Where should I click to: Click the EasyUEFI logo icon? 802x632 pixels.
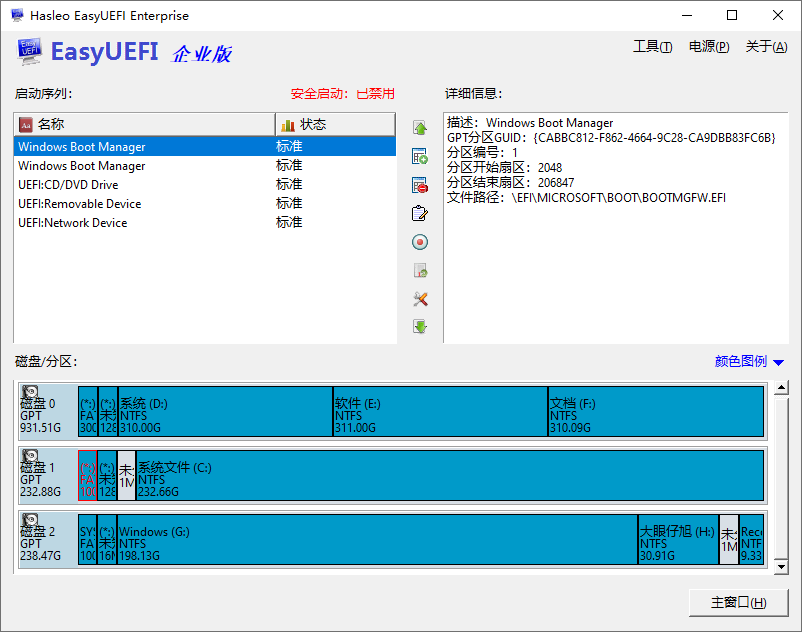point(29,52)
